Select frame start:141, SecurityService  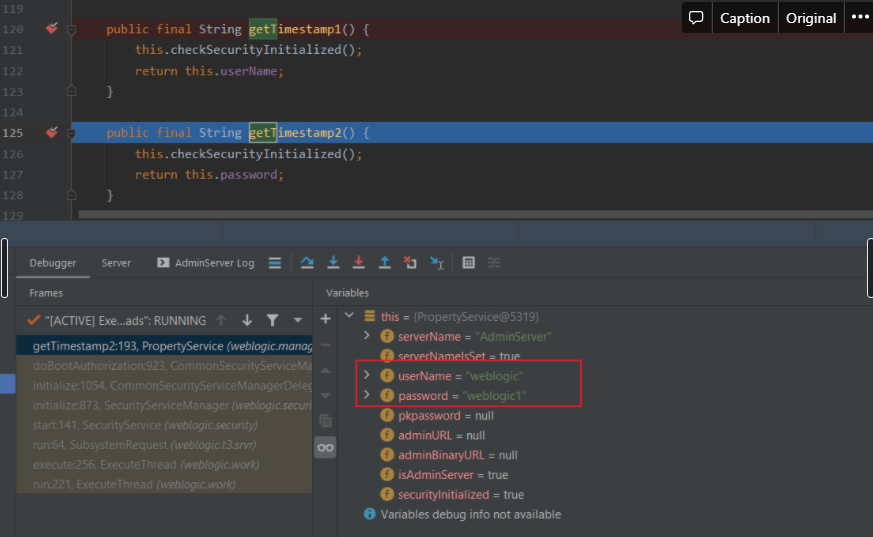tap(164, 425)
